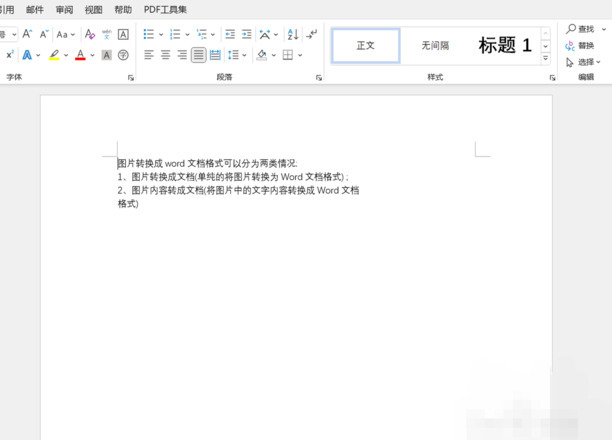The height and width of the screenshot is (440, 612).
Task: Align text to the left
Action: tap(149, 55)
